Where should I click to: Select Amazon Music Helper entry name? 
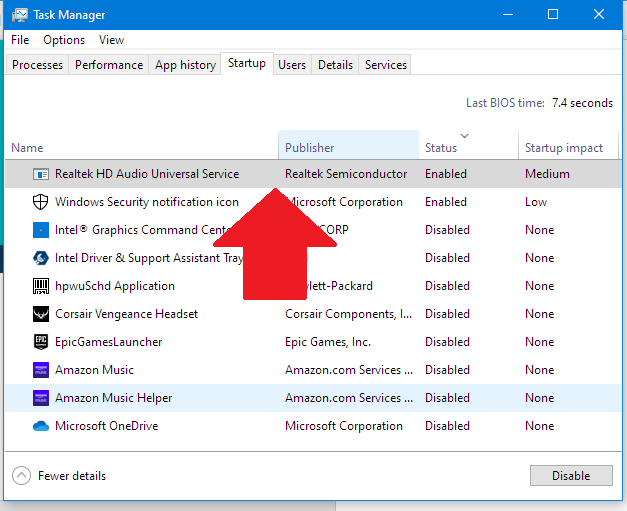[114, 398]
